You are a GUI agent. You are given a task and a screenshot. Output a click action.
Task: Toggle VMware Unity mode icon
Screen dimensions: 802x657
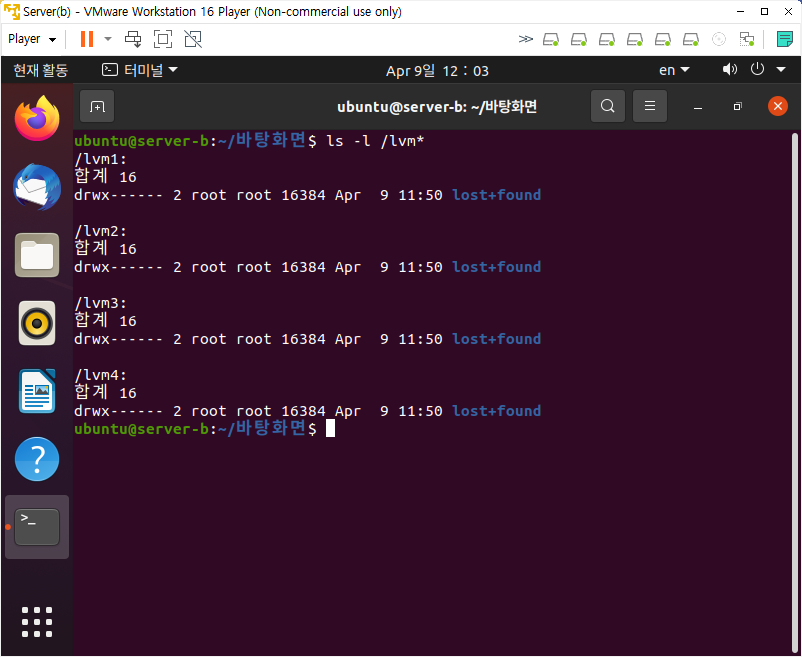point(193,39)
